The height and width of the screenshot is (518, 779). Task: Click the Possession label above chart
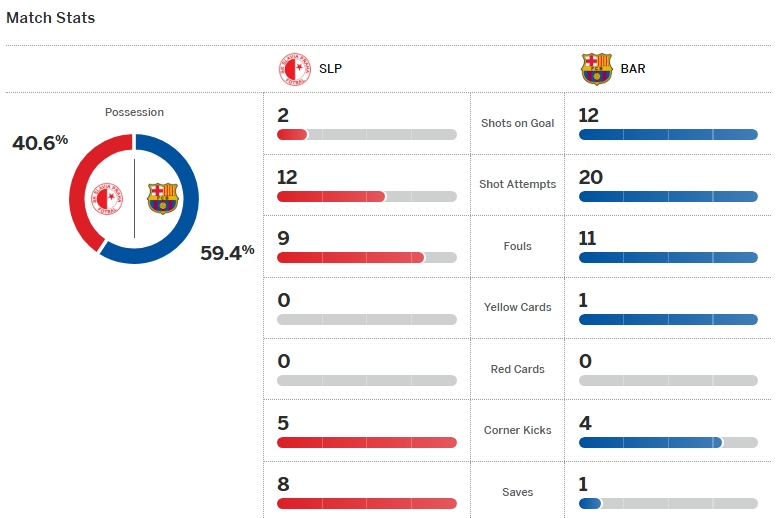134,112
